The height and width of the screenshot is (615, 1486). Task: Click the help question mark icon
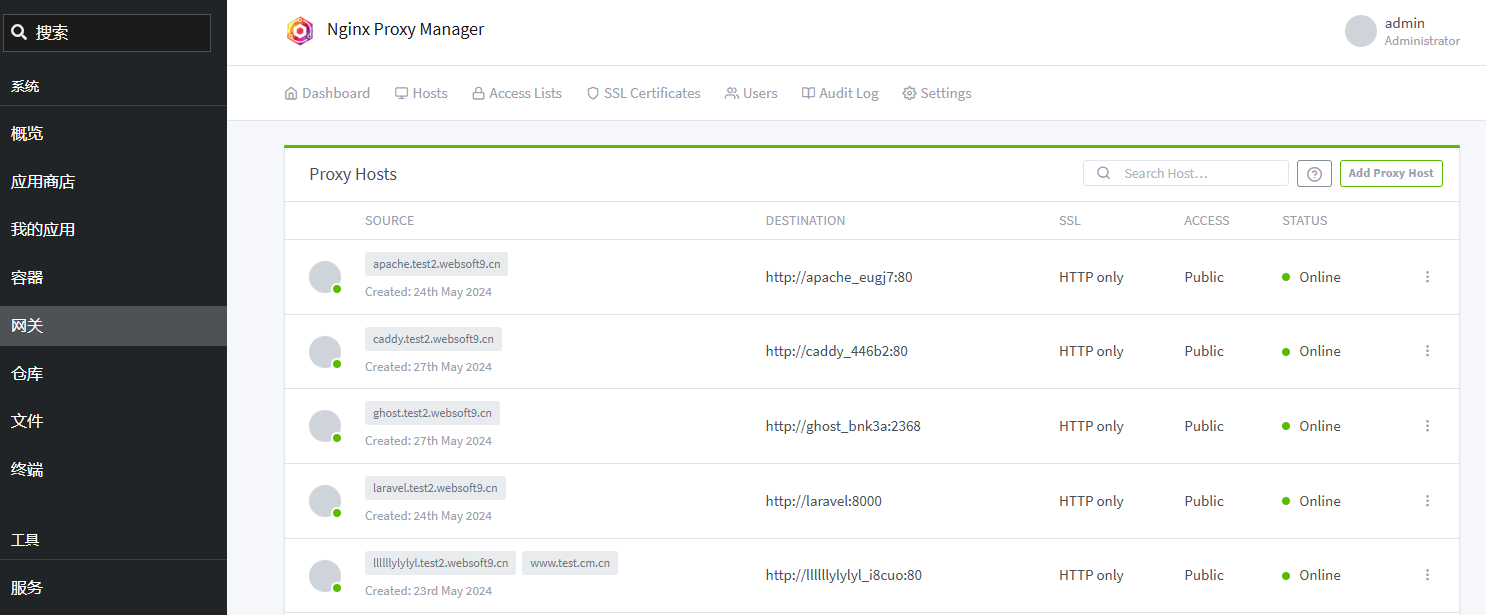coord(1314,174)
